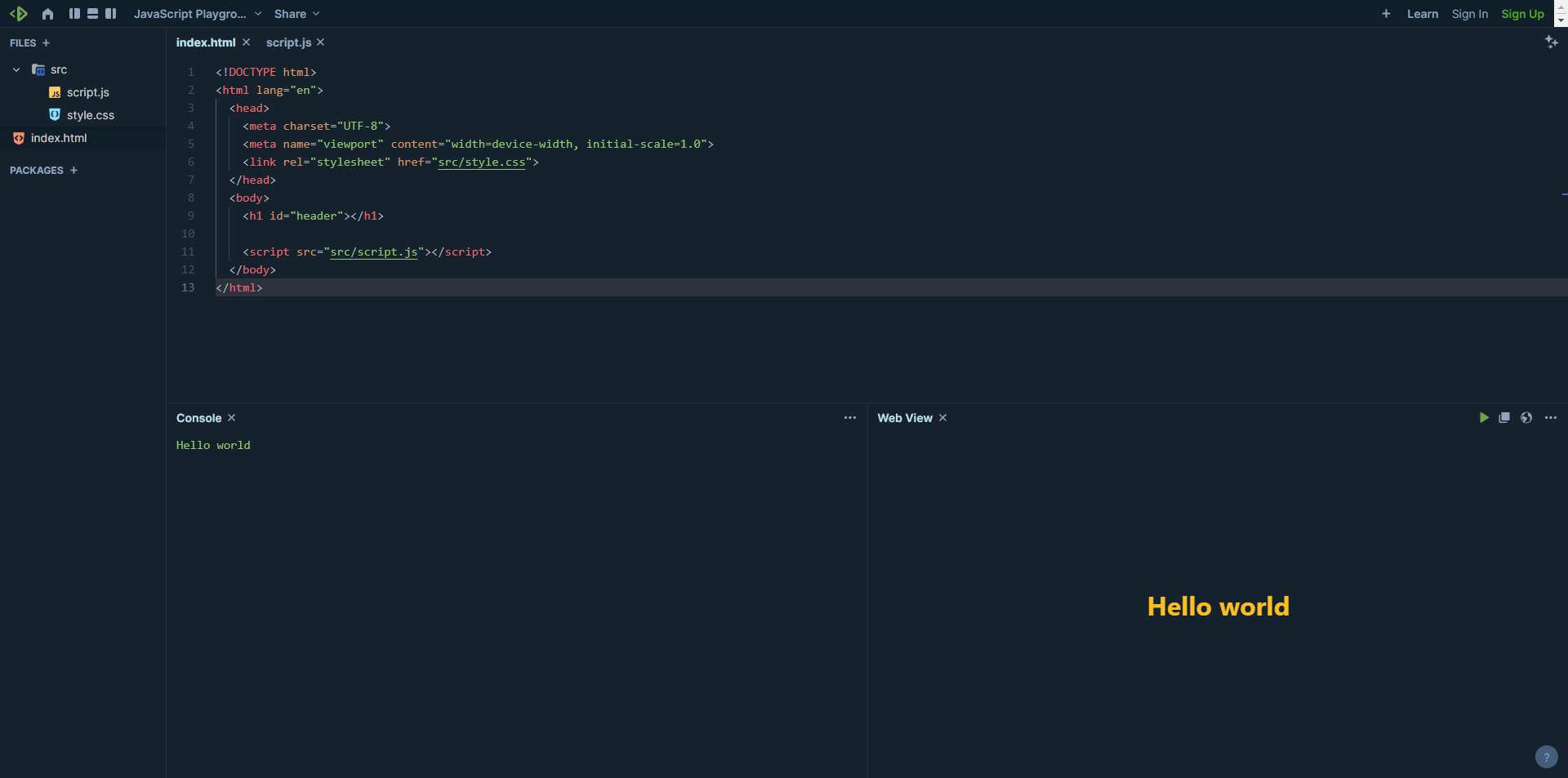The image size is (1568, 778).
Task: Click the src/script.js link in code
Action: coord(374,251)
